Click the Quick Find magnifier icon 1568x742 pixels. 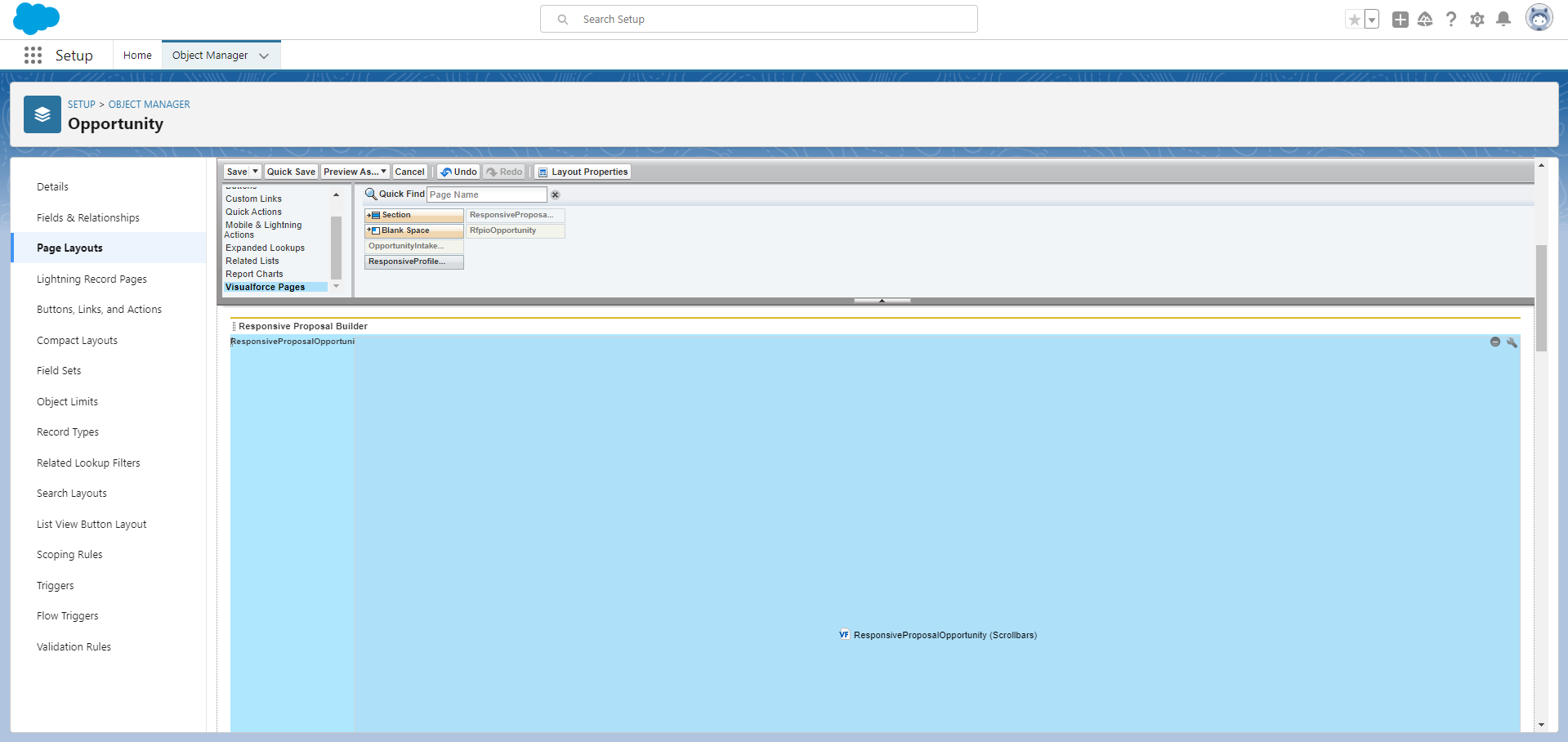pos(371,194)
